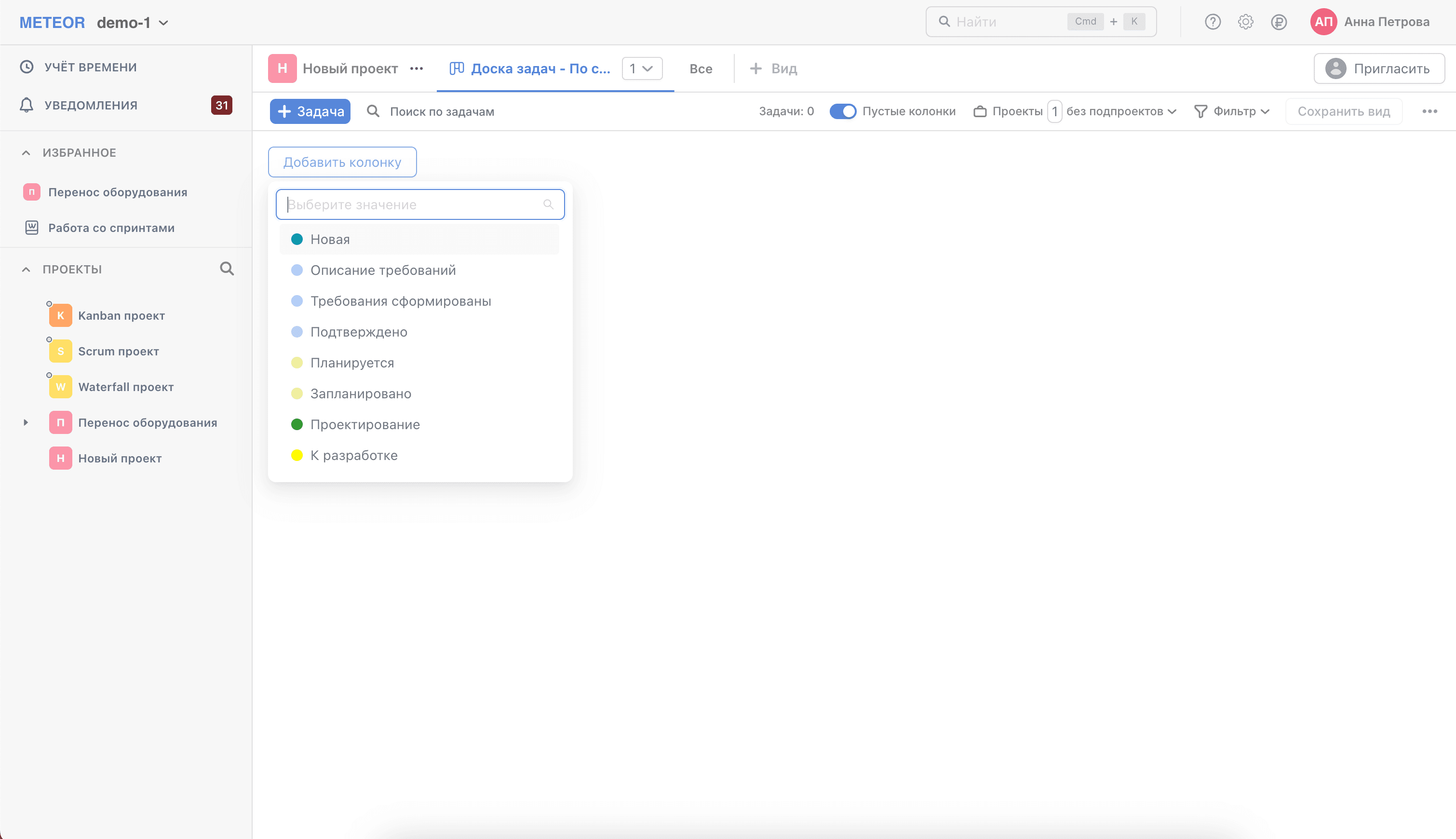Image resolution: width=1456 pixels, height=839 pixels.
Task: Click the green Проектирование color dot
Action: point(297,424)
